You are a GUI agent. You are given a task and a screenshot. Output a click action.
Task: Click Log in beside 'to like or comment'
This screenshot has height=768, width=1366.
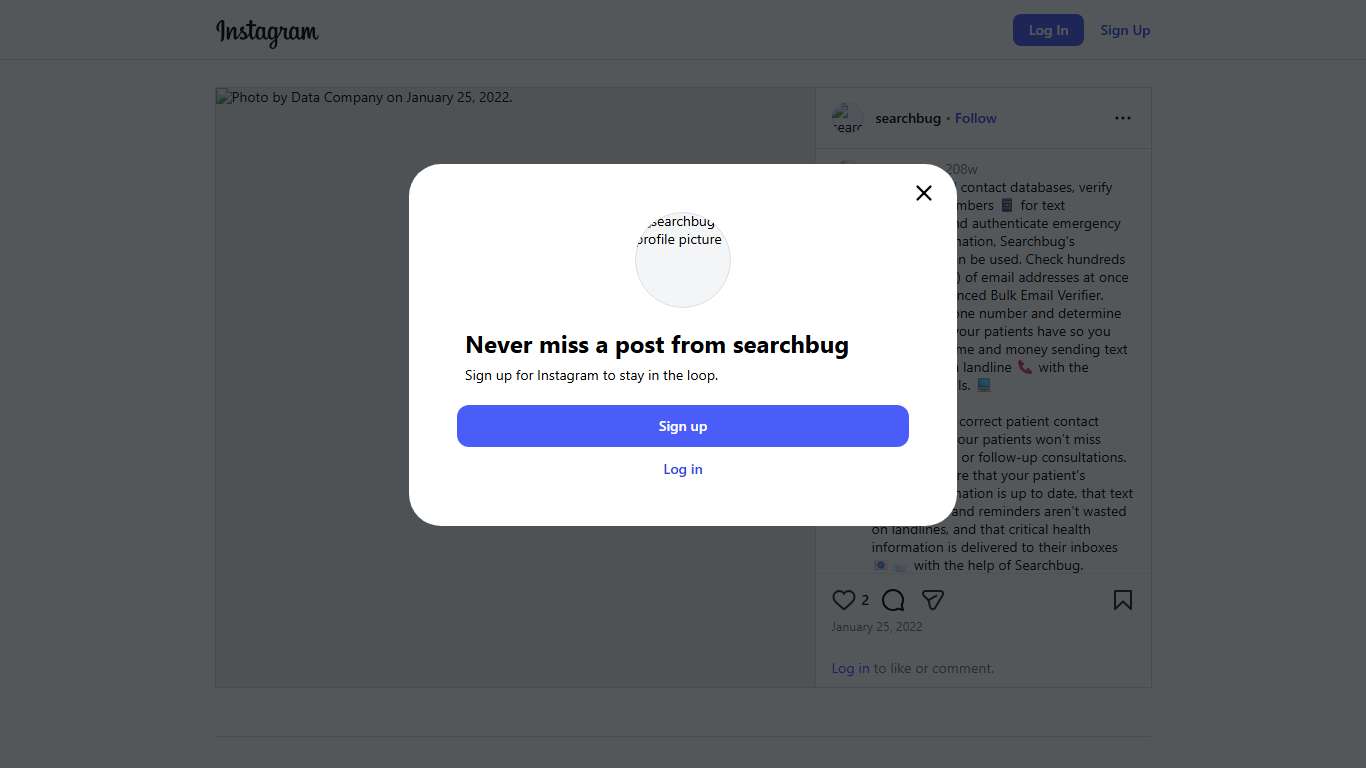coord(850,668)
